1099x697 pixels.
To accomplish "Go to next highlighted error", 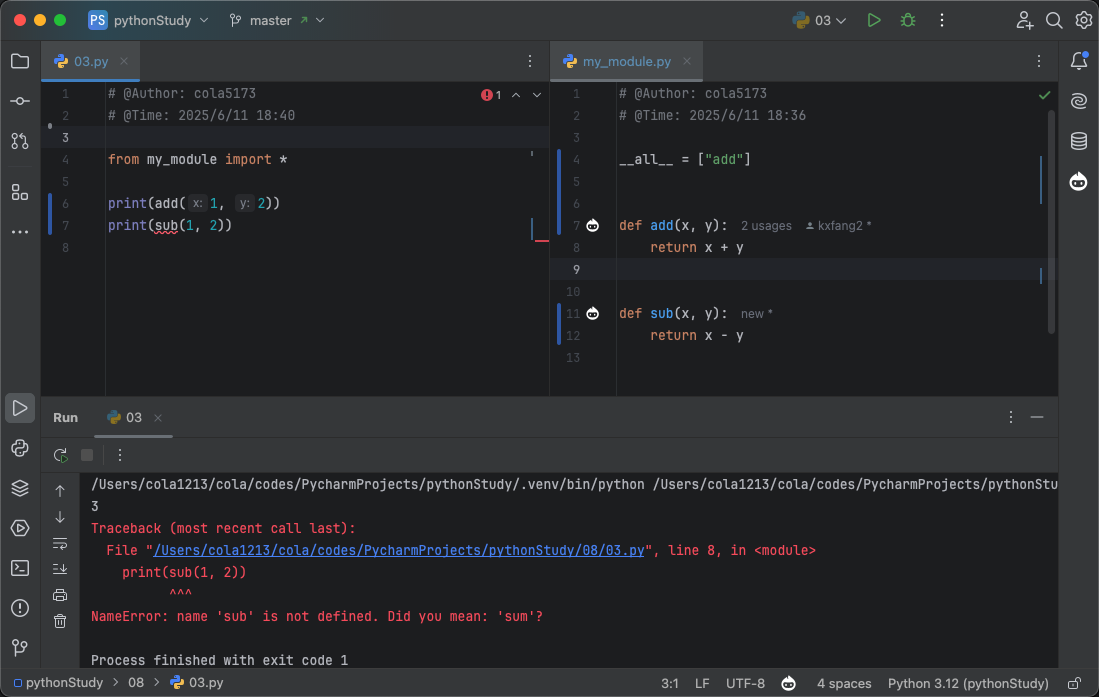I will [537, 95].
